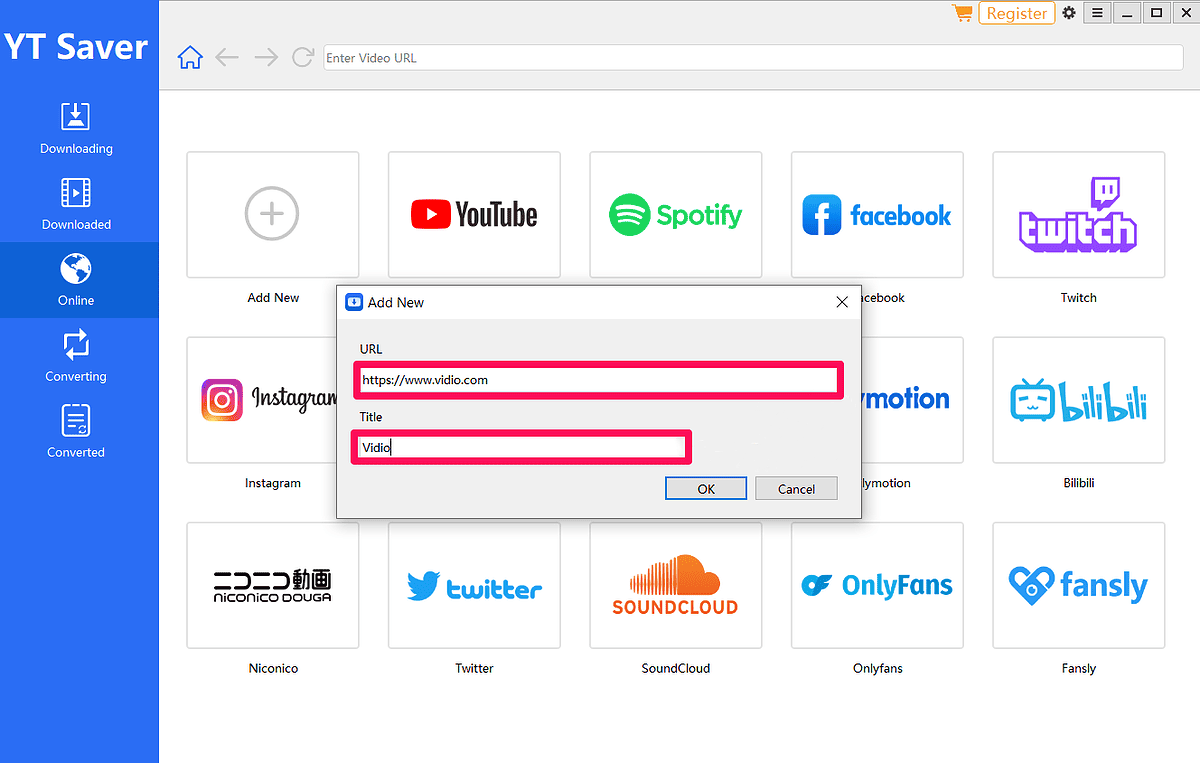The height and width of the screenshot is (763, 1200).
Task: Click the URL input containing vidio.com
Action: tap(598, 380)
